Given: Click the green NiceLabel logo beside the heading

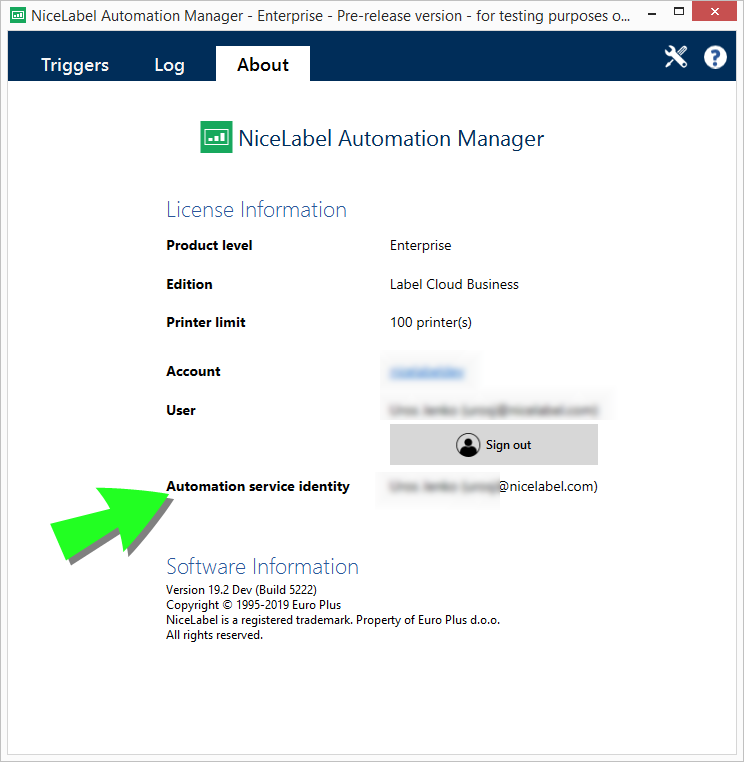Looking at the screenshot, I should tap(216, 138).
